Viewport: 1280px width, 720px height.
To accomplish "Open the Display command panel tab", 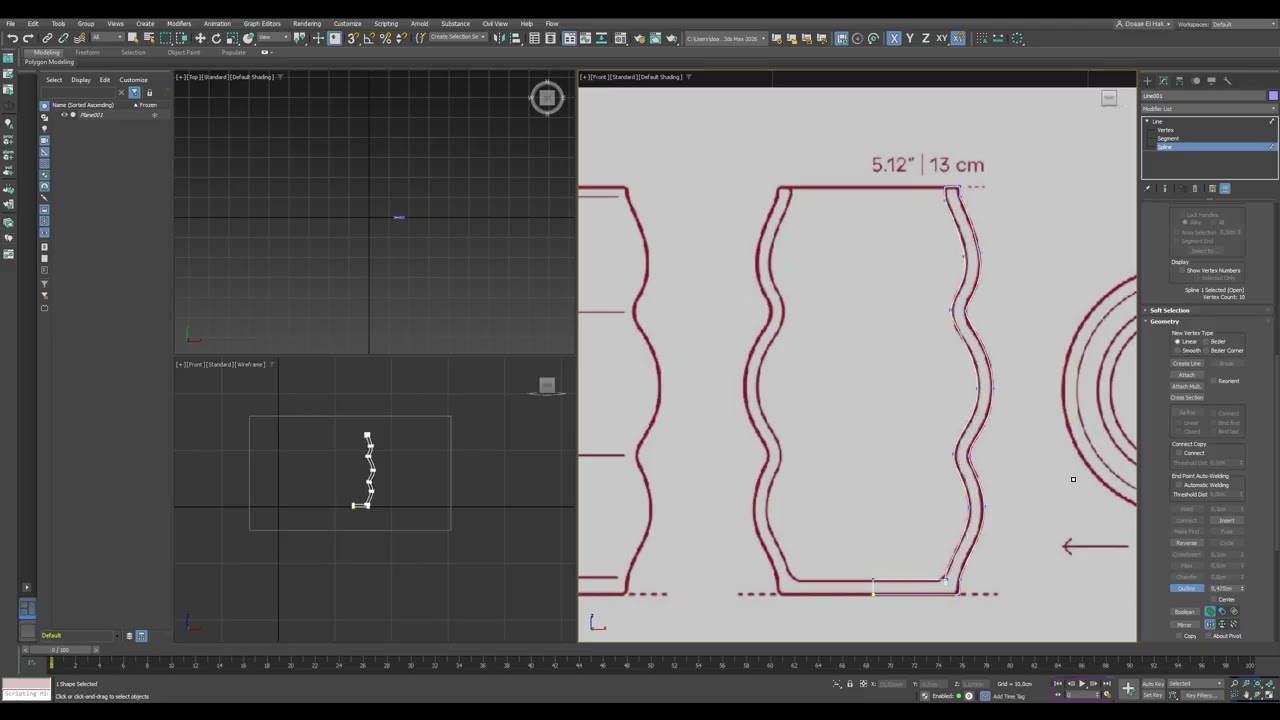I will (1211, 81).
